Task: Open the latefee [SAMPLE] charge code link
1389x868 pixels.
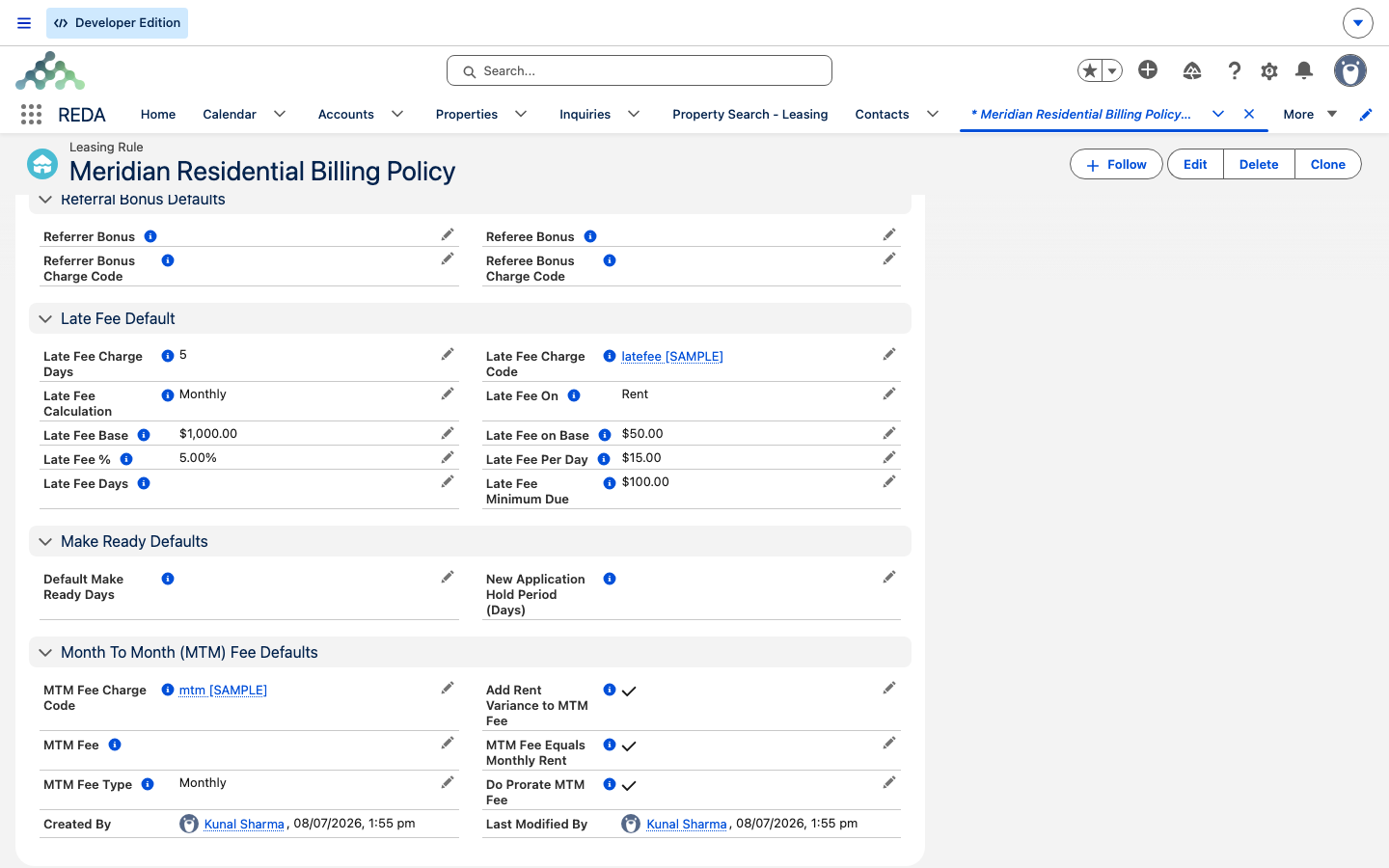Action: pos(672,357)
